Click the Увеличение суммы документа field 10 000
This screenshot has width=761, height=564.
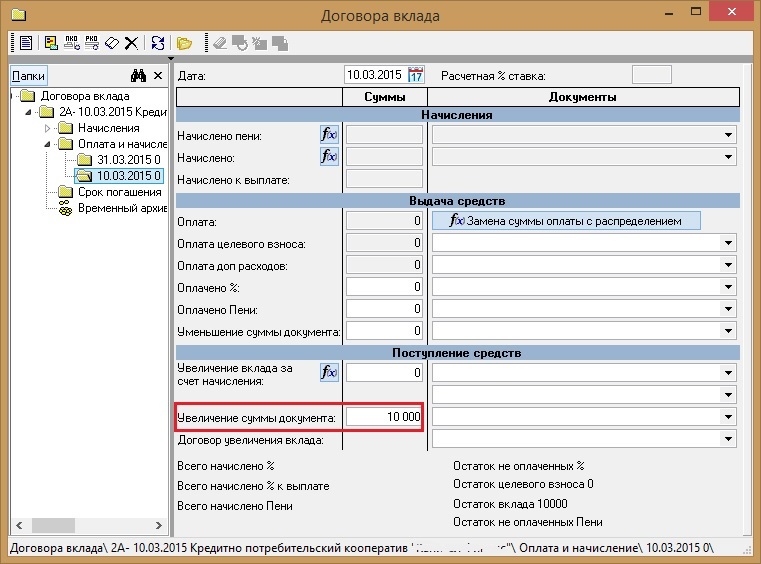(x=384, y=417)
